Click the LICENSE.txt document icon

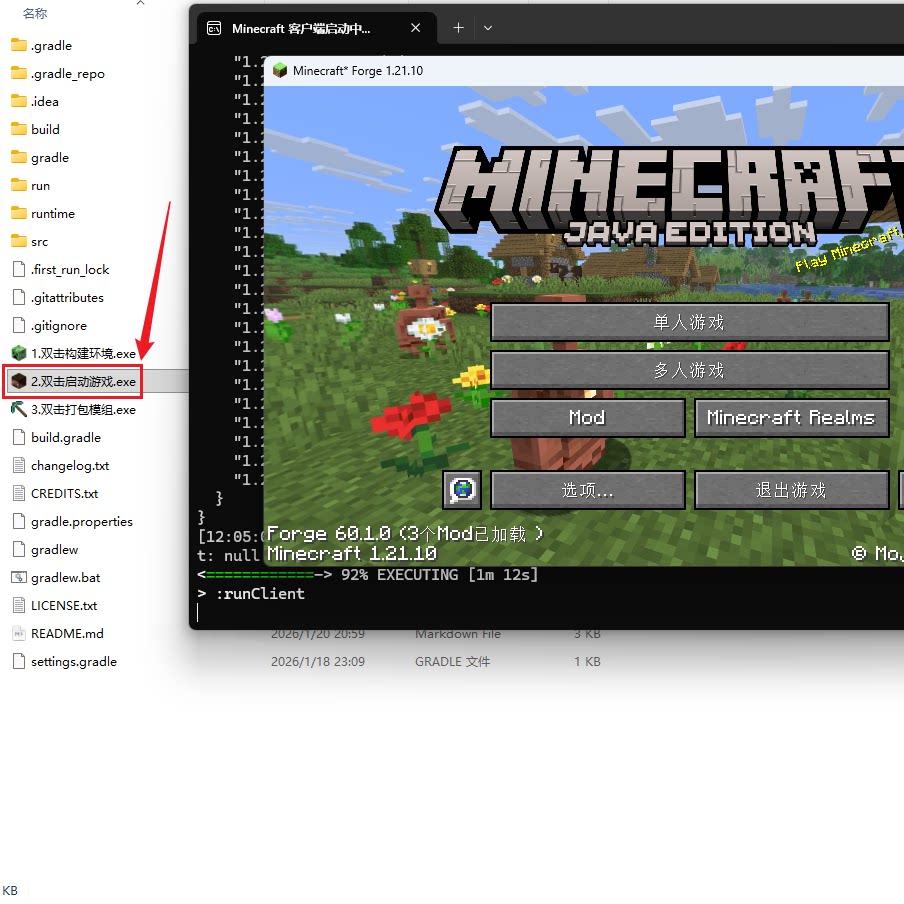18,605
